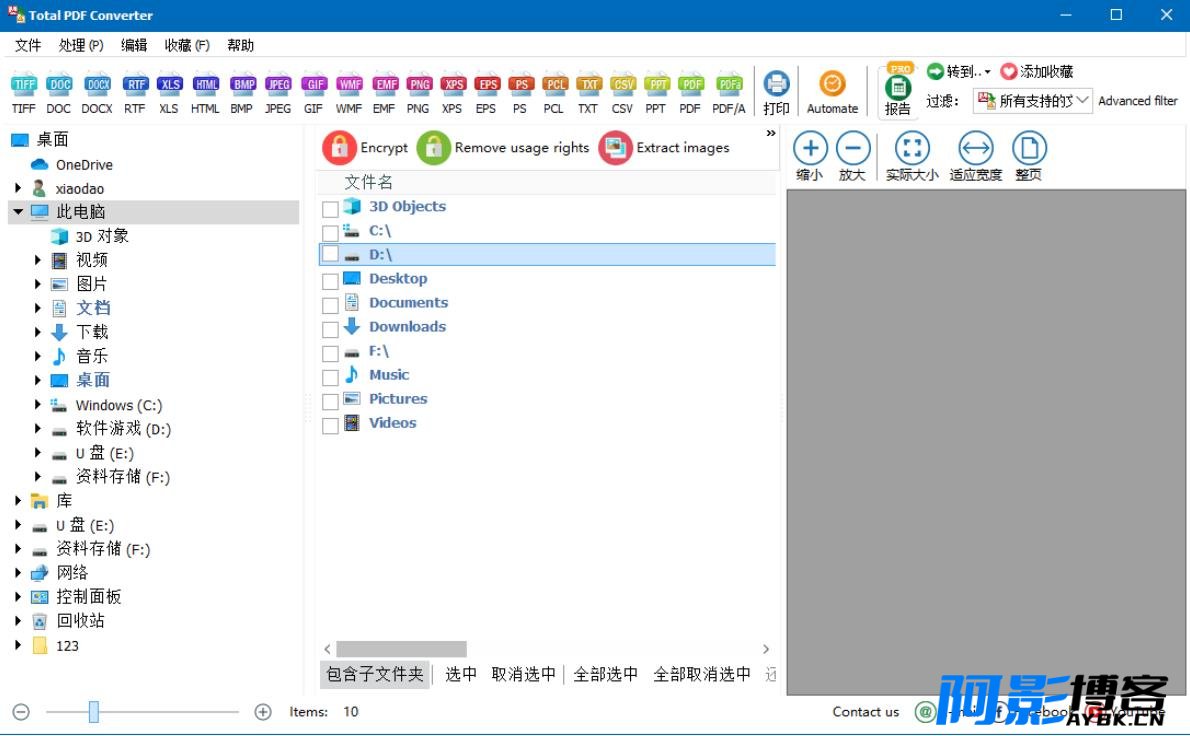Image resolution: width=1190 pixels, height=736 pixels.
Task: Click the Advanced filter link
Action: pos(1138,101)
